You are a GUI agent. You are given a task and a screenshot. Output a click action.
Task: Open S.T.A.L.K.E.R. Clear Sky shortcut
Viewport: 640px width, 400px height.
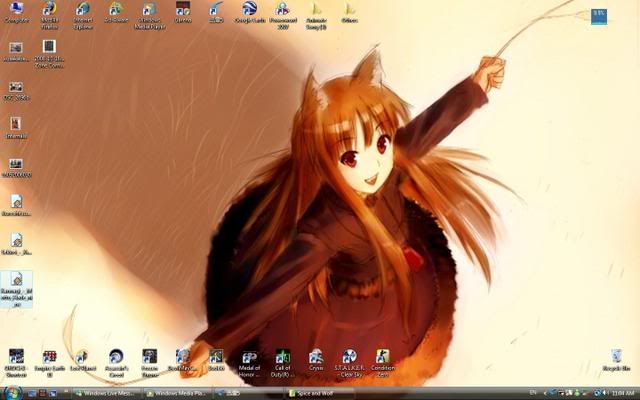(x=349, y=358)
